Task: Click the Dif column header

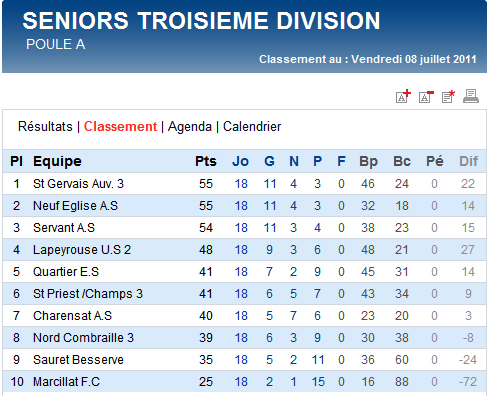Action: [468, 161]
